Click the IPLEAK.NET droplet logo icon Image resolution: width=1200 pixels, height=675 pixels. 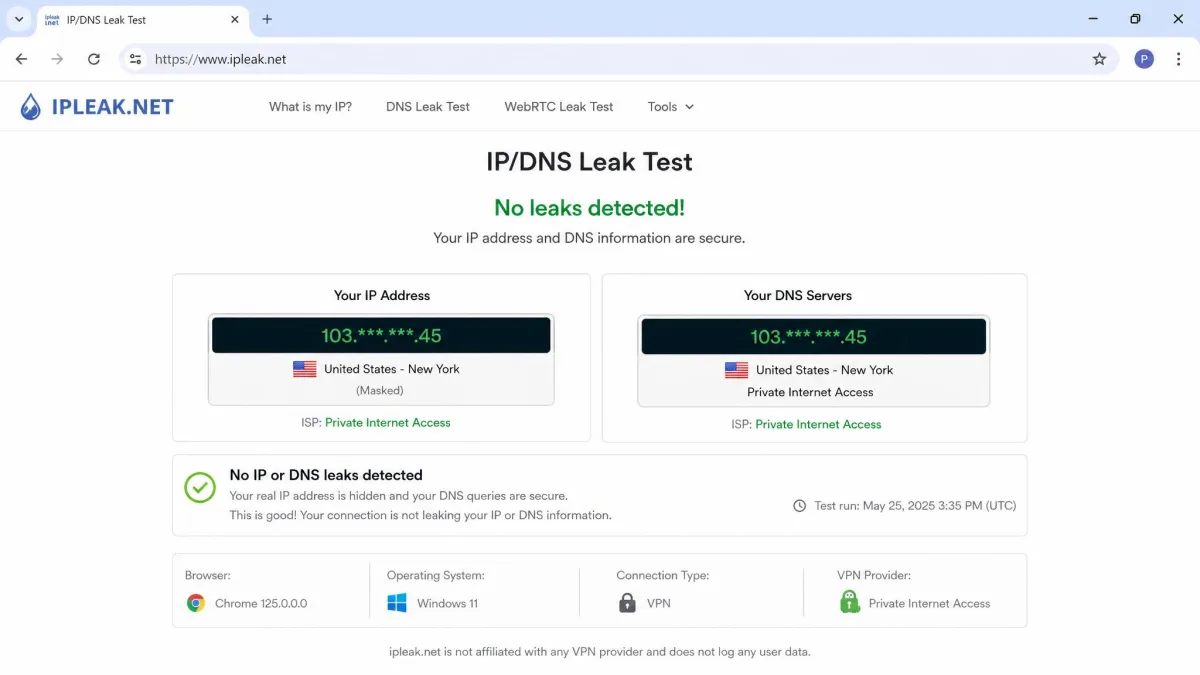[x=31, y=107]
